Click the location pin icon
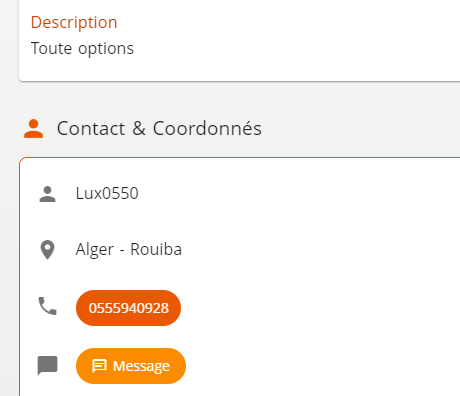Image resolution: width=460 pixels, height=396 pixels. (47, 250)
